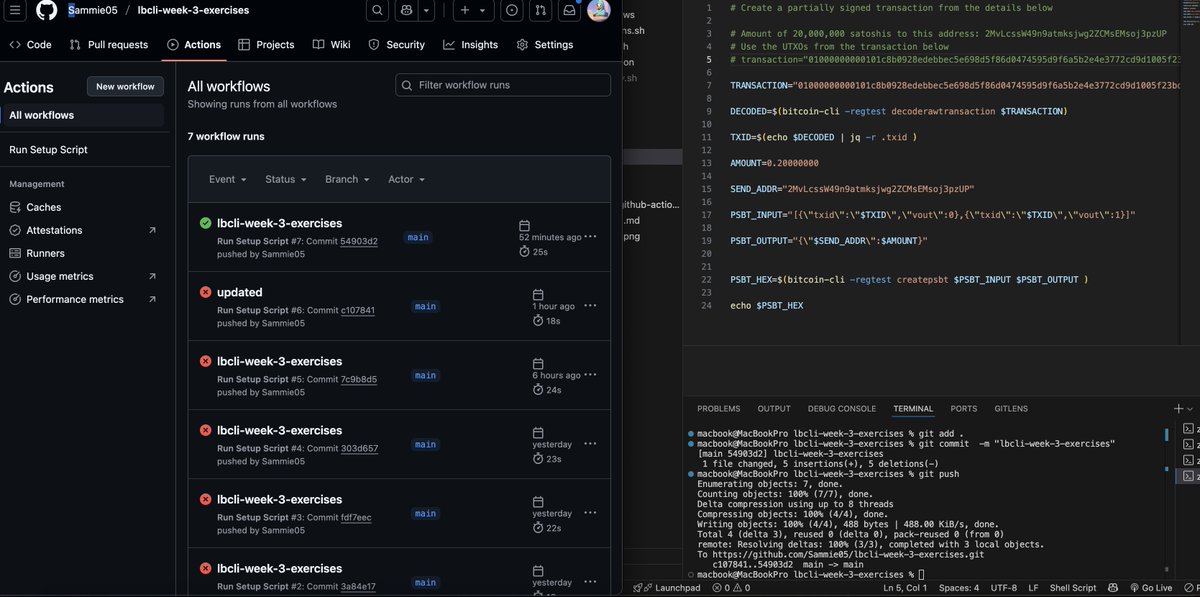Click Go Live in status bar
1200x597 pixels.
pyautogui.click(x=1150, y=588)
